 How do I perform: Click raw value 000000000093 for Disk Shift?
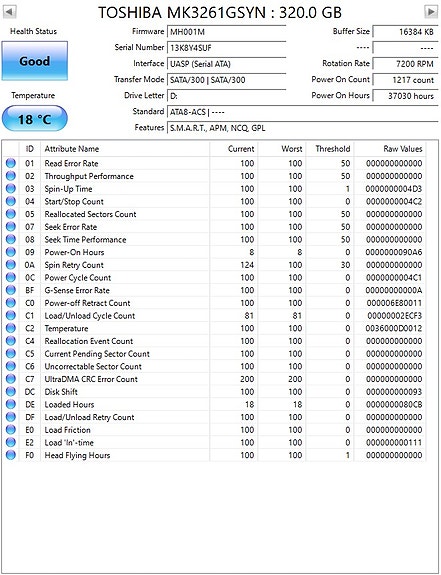[x=394, y=392]
